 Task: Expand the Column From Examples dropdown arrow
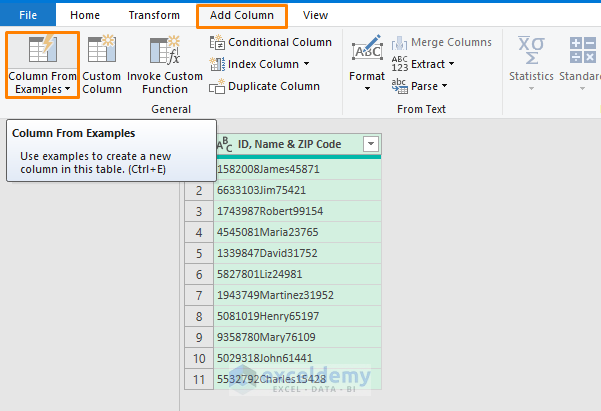pyautogui.click(x=67, y=89)
